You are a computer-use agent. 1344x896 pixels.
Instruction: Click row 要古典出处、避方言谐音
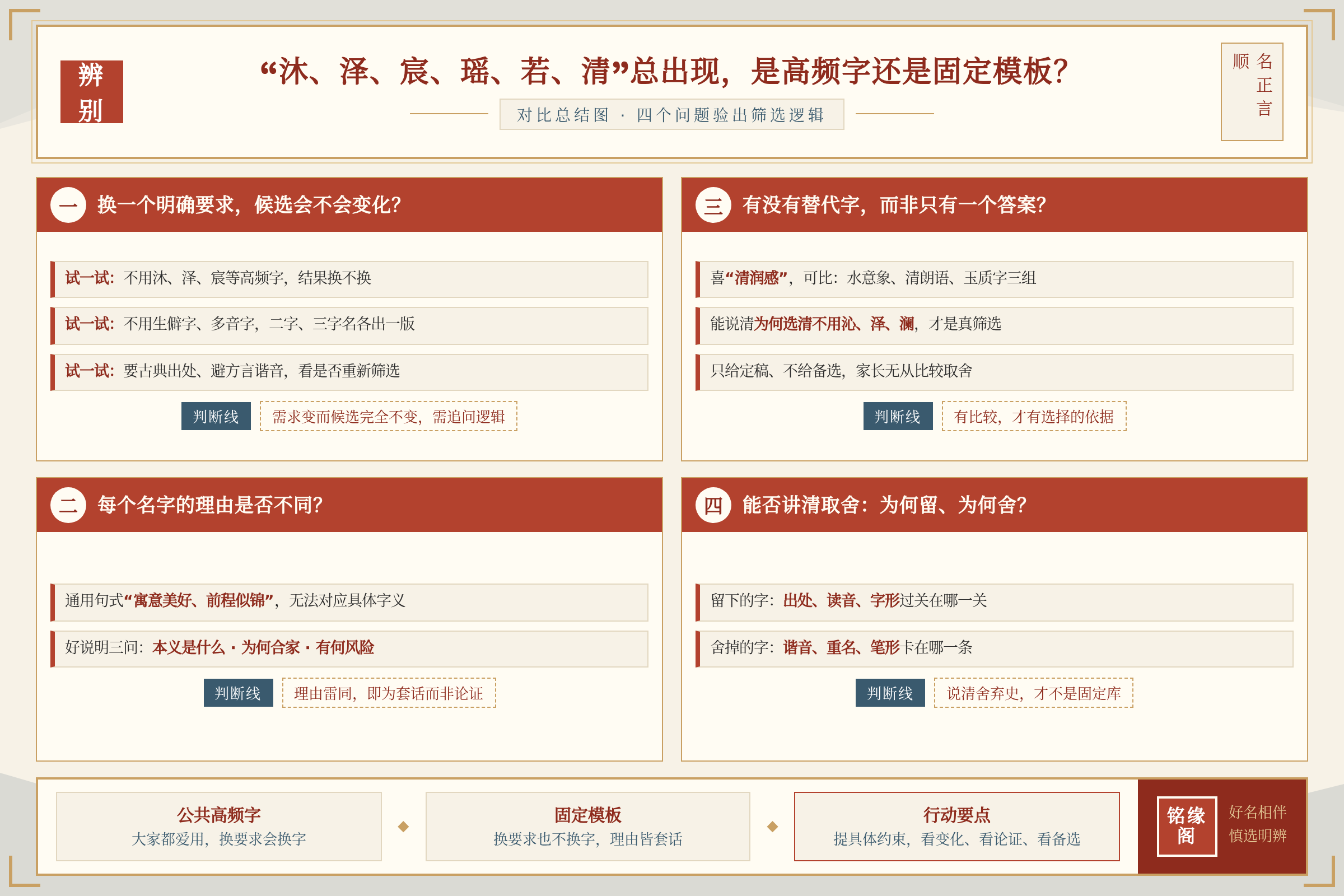(349, 372)
